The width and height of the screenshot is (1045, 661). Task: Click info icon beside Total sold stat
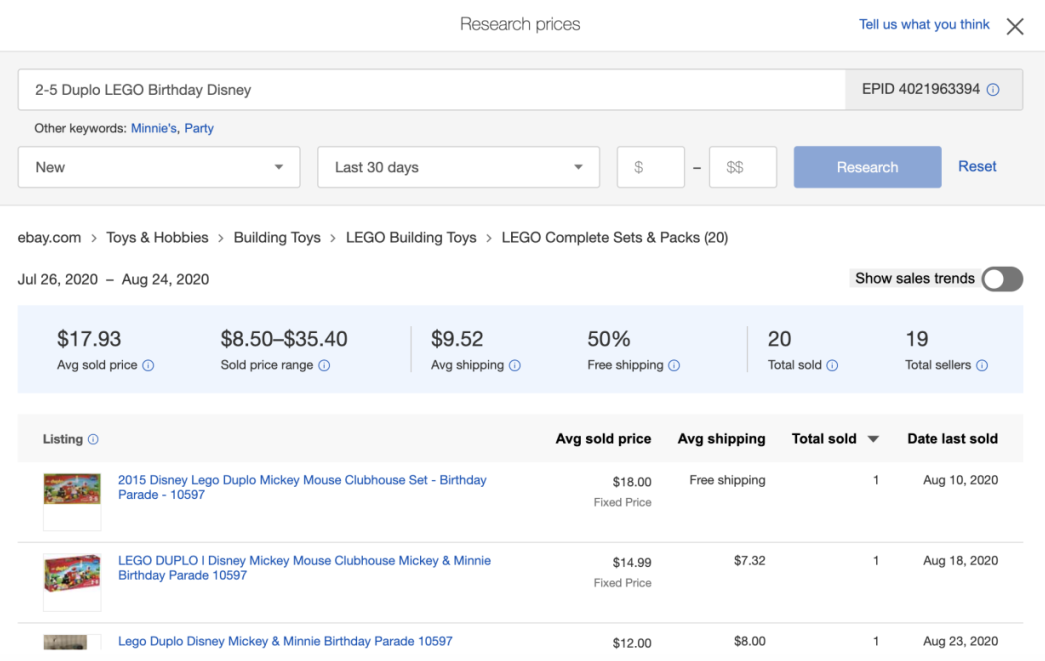(x=832, y=366)
